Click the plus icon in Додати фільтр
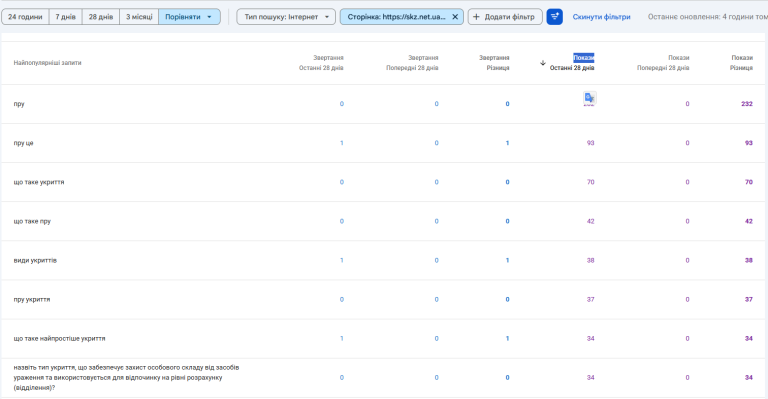This screenshot has height=399, width=768. (x=476, y=17)
